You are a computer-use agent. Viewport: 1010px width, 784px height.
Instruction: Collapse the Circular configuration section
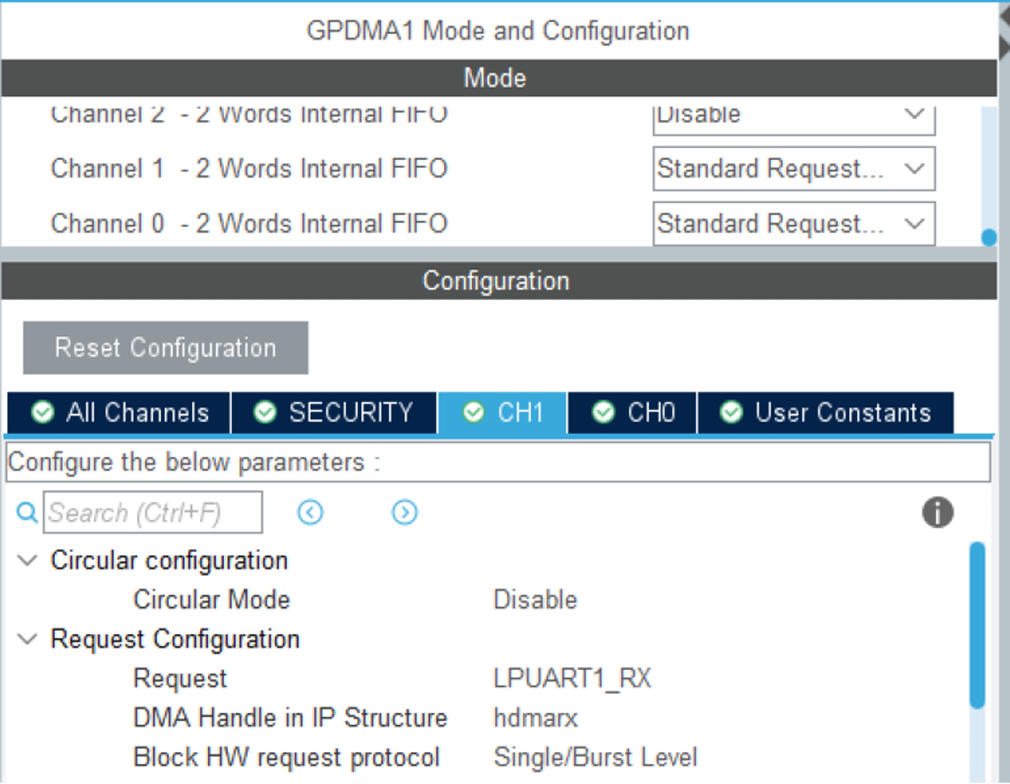pos(27,560)
